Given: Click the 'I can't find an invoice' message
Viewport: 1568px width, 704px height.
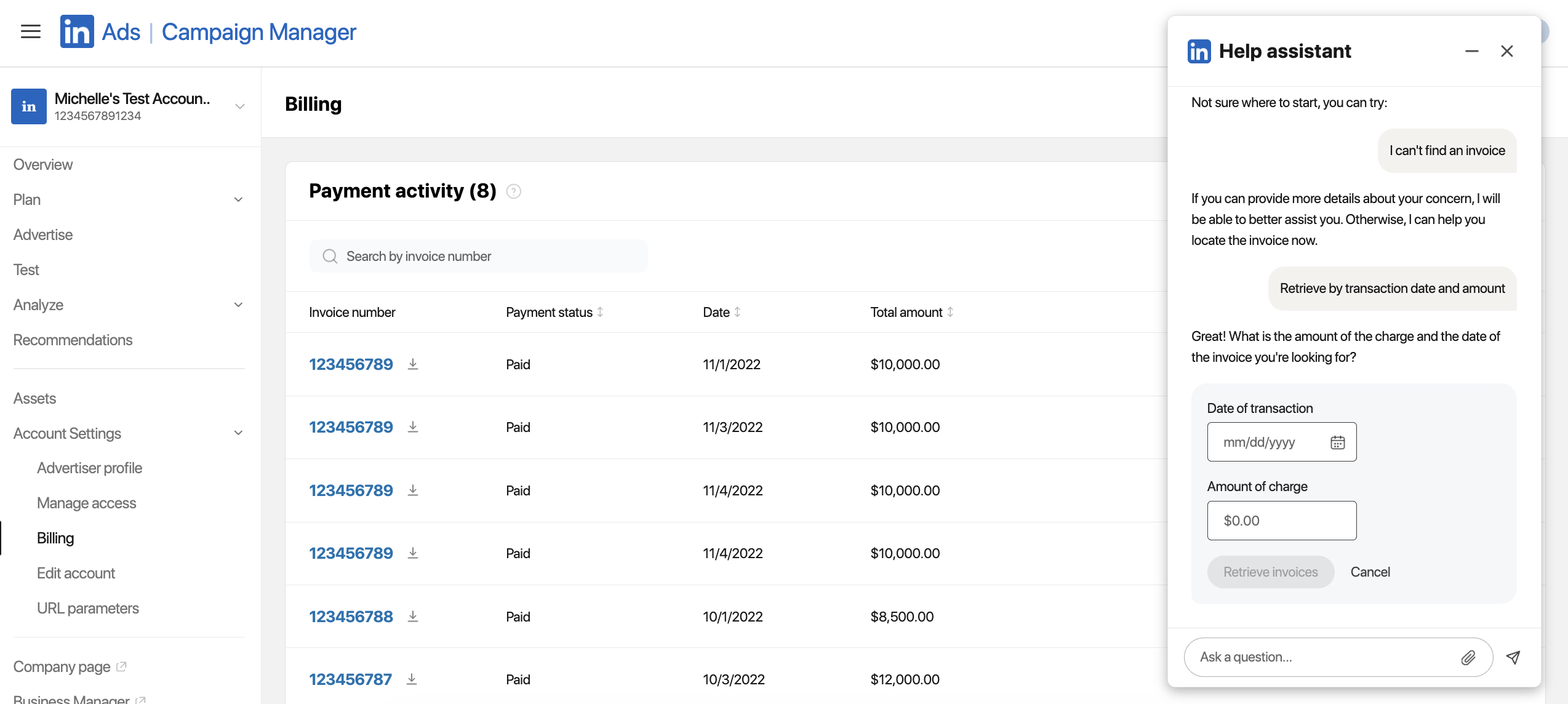Looking at the screenshot, I should [1447, 151].
